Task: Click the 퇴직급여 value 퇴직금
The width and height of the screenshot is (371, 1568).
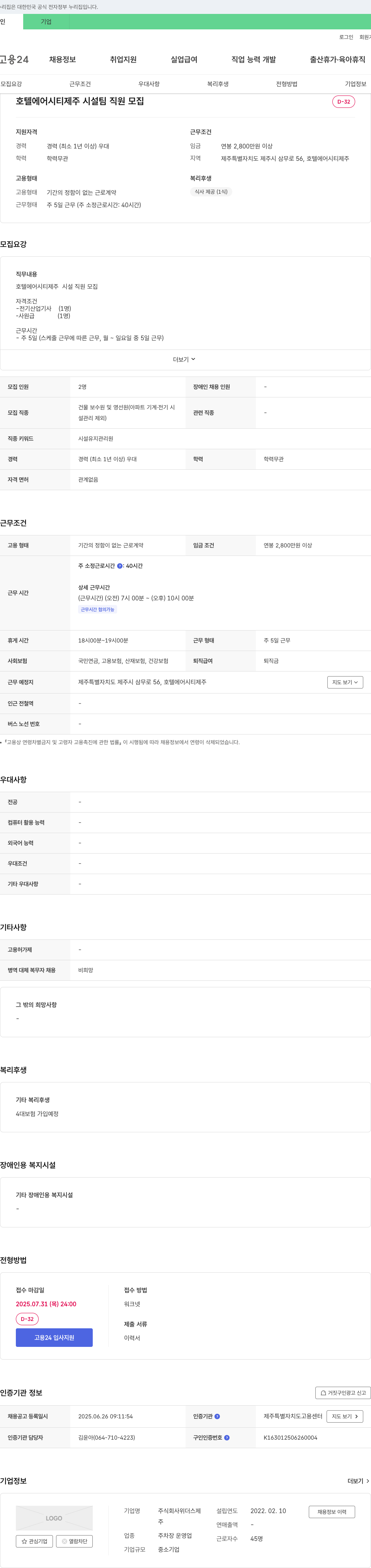Action: pos(271,661)
